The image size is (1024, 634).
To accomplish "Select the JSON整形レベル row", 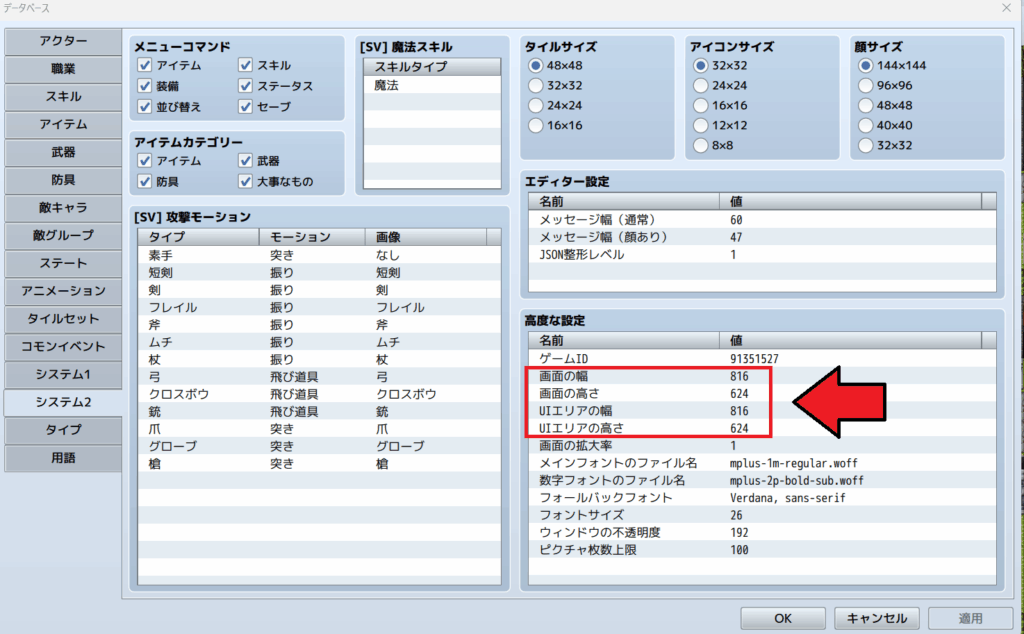I will (762, 255).
